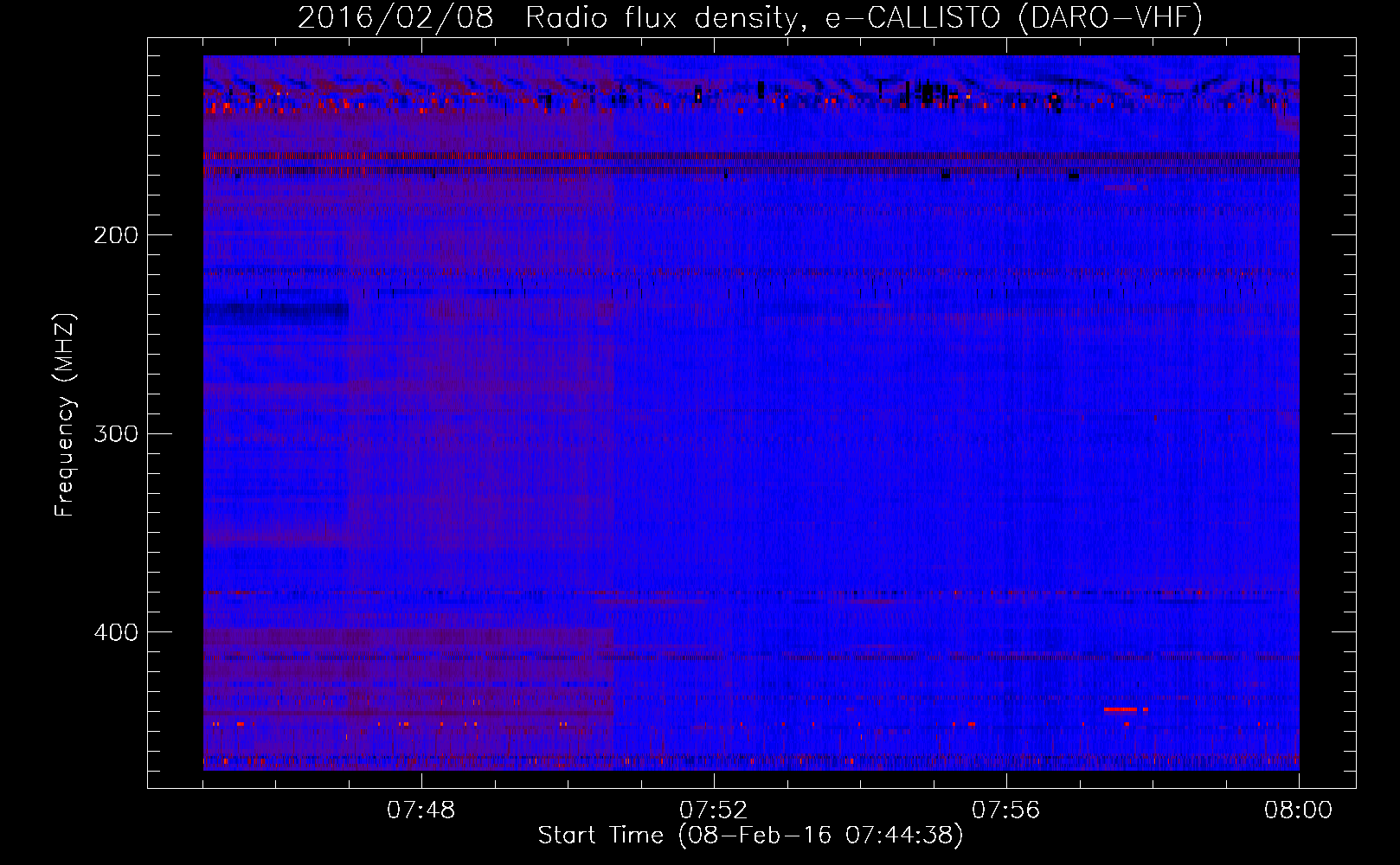Click the "Start Time (08-Feb-16 07:44:38)" axis label

coord(750,836)
